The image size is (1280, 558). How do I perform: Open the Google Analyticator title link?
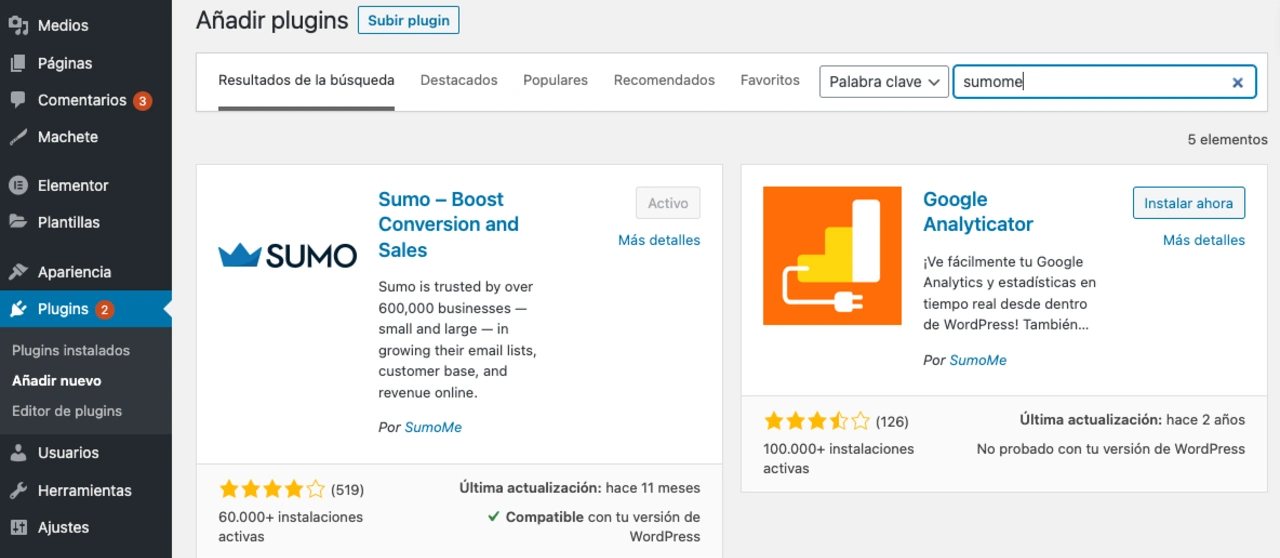978,212
